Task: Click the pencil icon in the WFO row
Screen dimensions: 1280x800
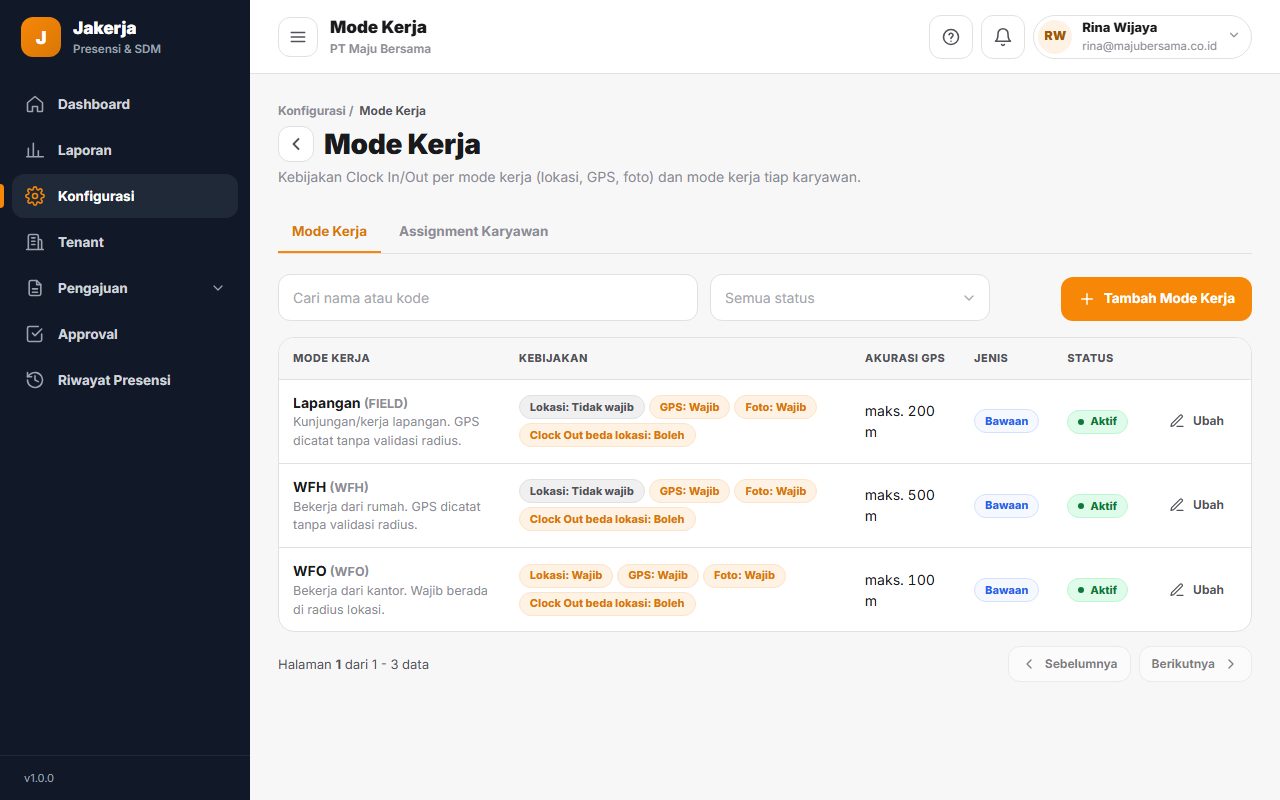Action: [x=1177, y=590]
